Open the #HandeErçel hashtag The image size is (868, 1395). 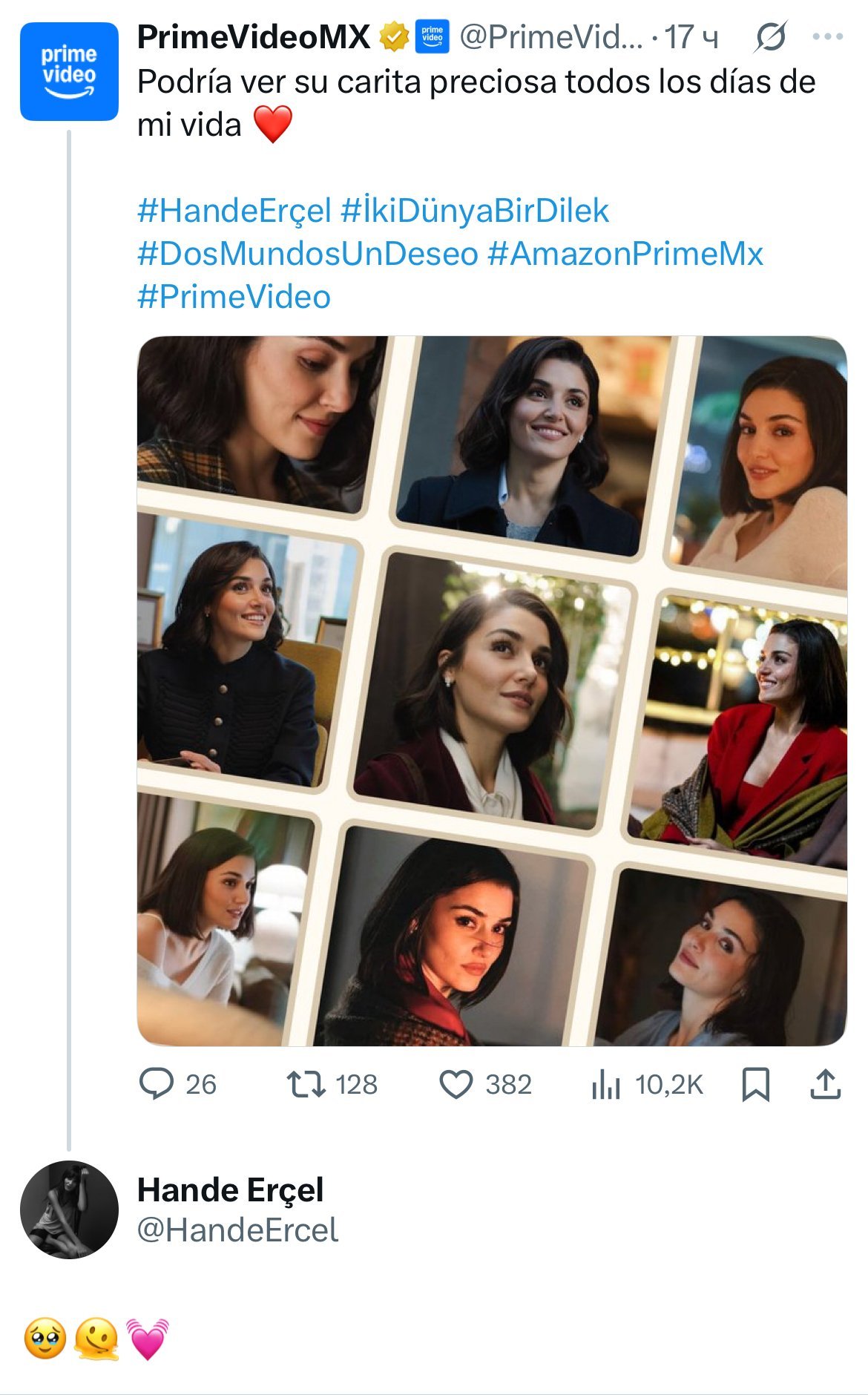pyautogui.click(x=234, y=211)
